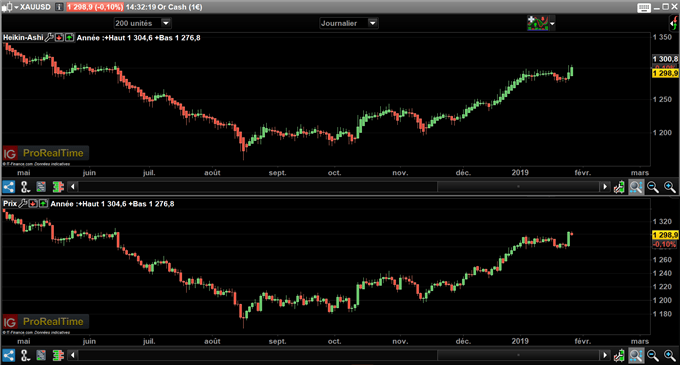680x365 pixels.
Task: Click the left scroll arrow under upper chart
Action: pos(73,187)
